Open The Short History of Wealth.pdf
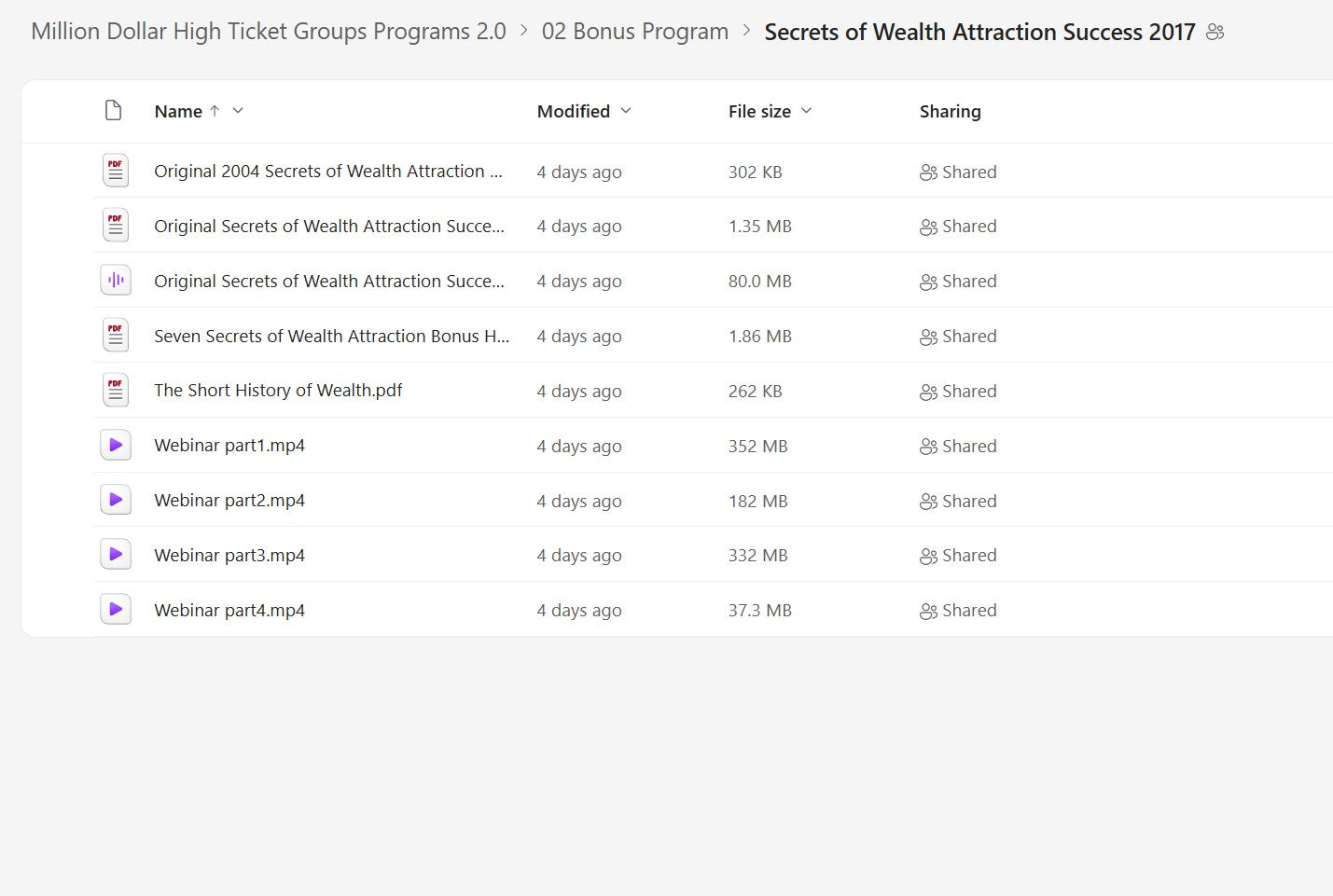Screen dimensions: 1333x896 pos(278,390)
